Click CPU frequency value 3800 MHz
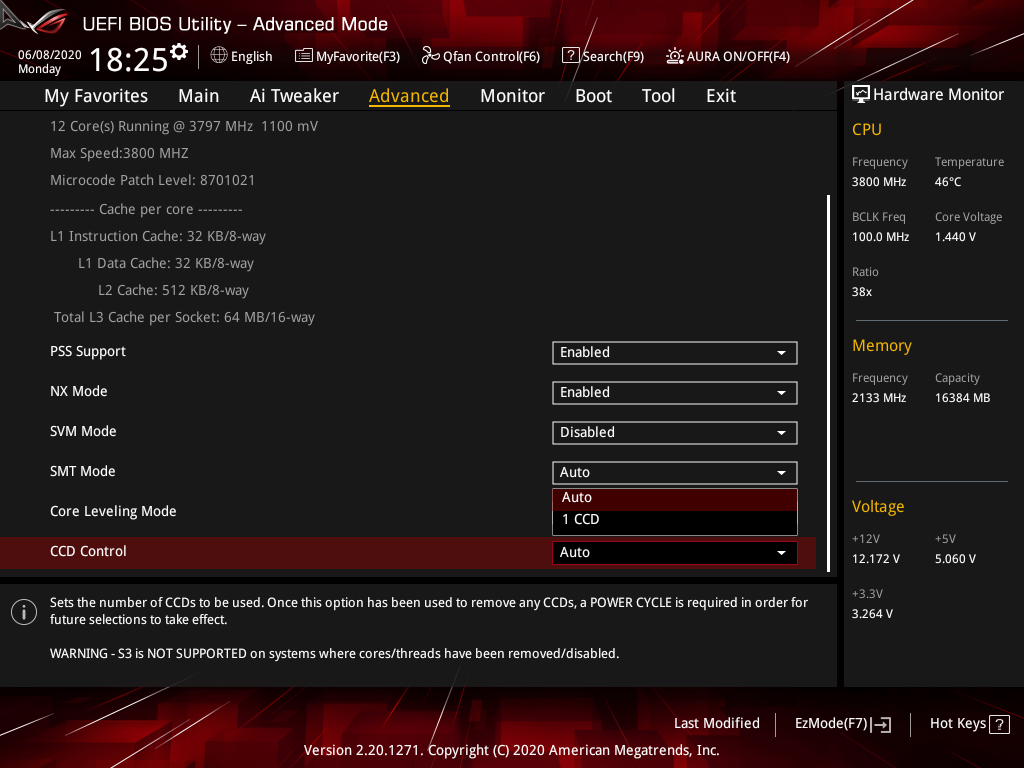This screenshot has width=1024, height=768. pyautogui.click(x=878, y=182)
